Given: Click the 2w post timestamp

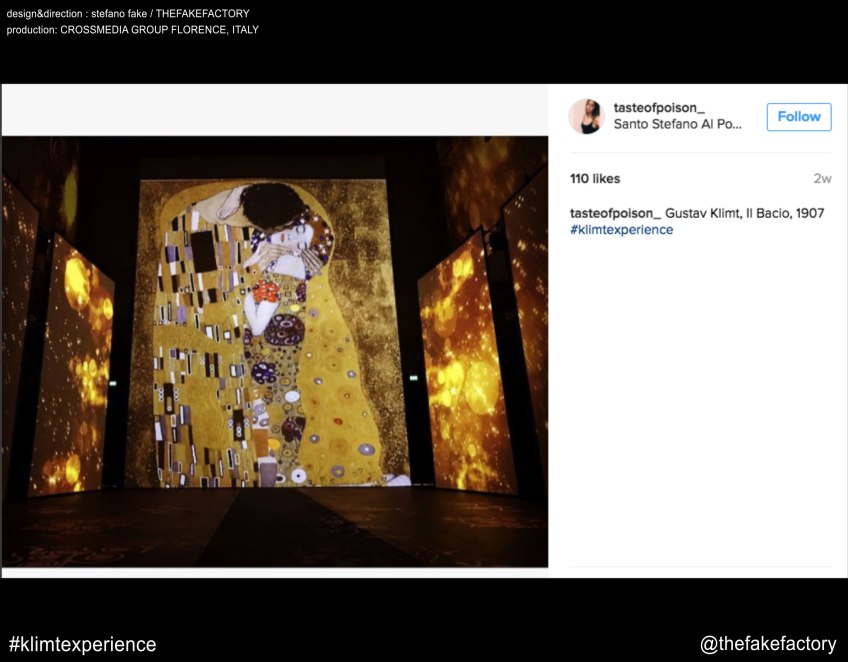Looking at the screenshot, I should click(822, 179).
